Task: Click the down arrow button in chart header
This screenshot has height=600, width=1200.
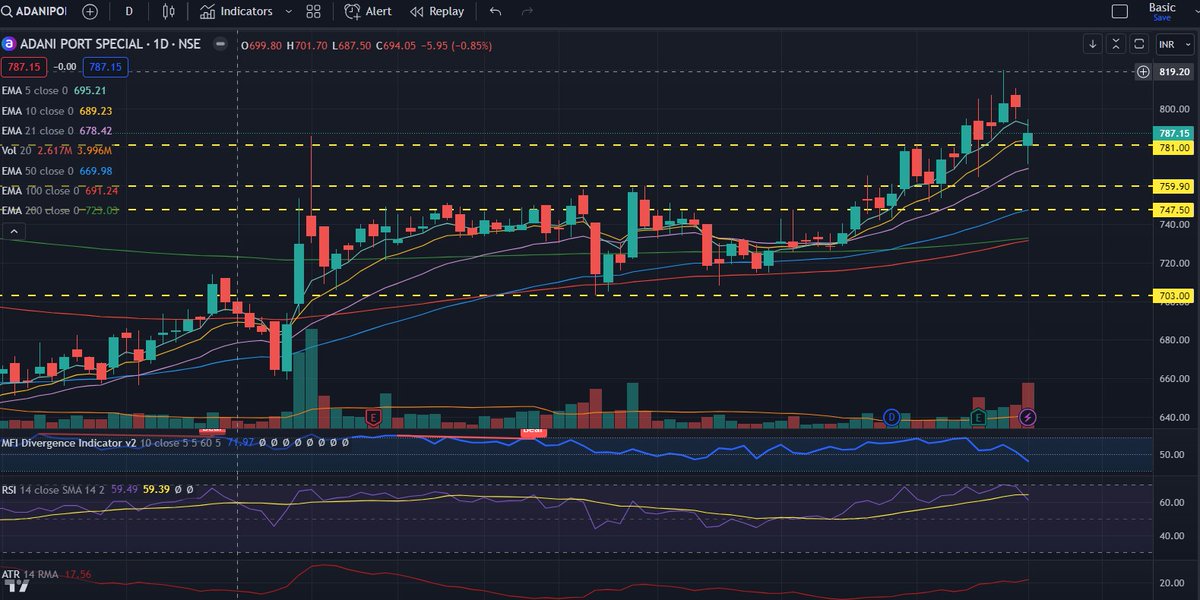Action: (1092, 44)
